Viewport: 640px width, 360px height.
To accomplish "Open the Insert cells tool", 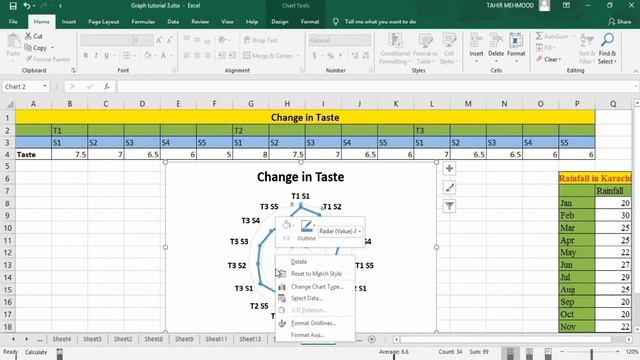I will pos(476,48).
